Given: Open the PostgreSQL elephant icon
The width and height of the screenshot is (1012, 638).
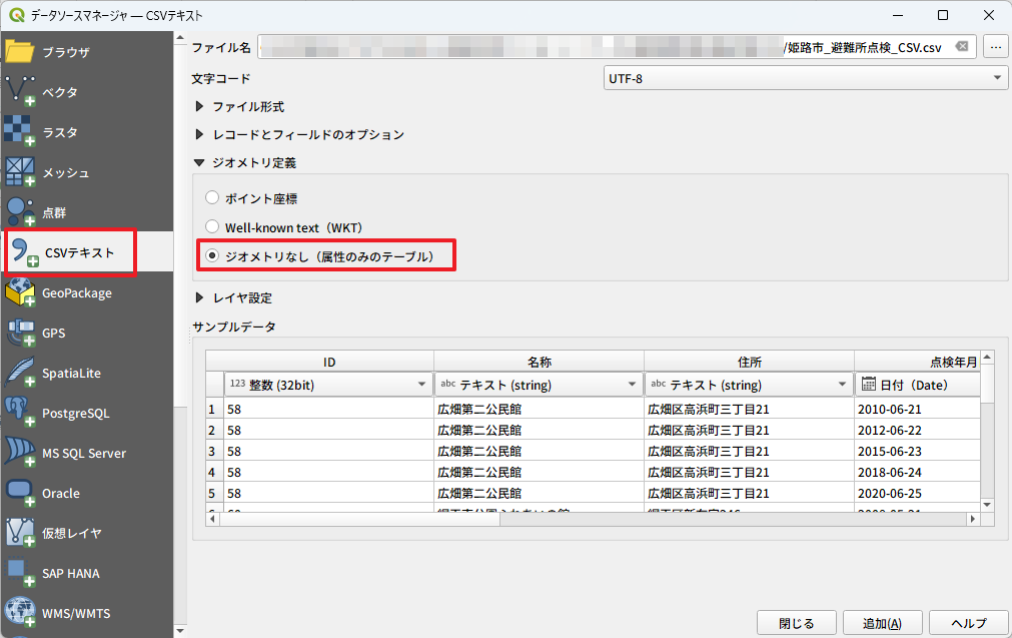Looking at the screenshot, I should click(x=20, y=413).
